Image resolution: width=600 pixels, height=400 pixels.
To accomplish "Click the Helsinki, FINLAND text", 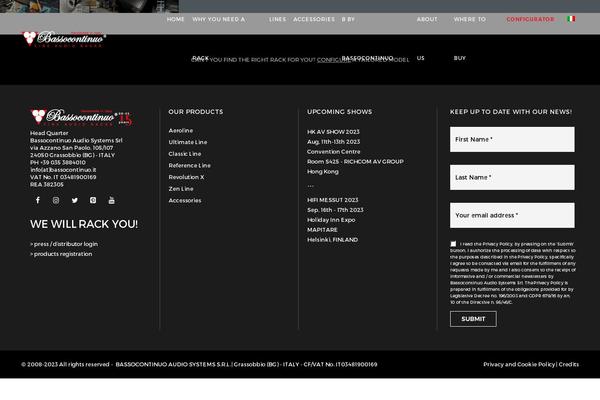I will pos(333,240).
